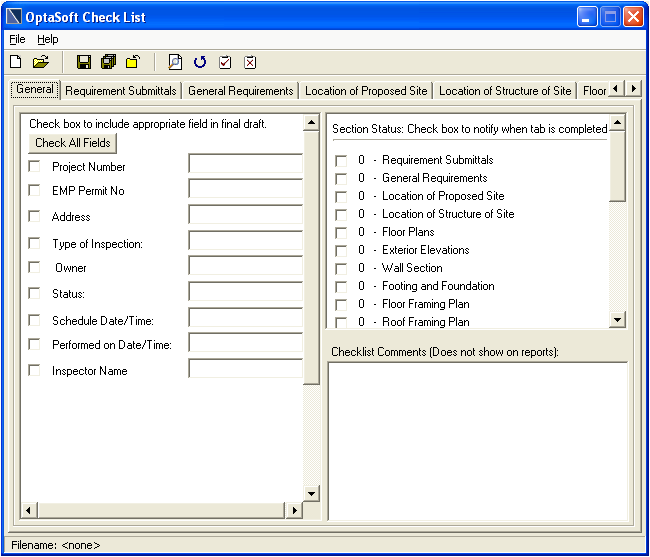The width and height of the screenshot is (650, 557).
Task: Check the Roof Framing Plan status box
Action: pyautogui.click(x=341, y=322)
